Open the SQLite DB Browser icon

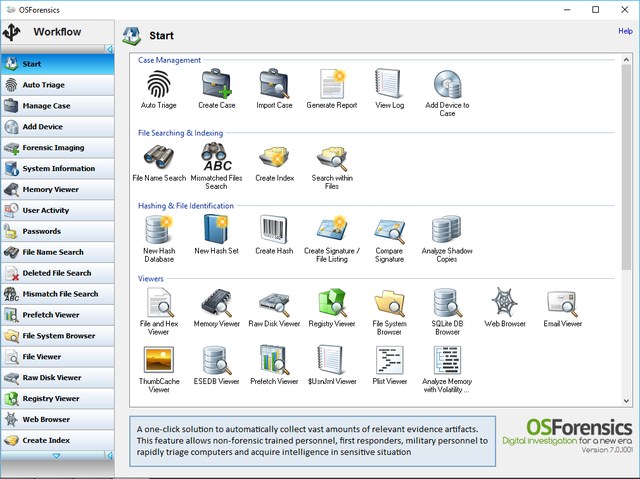click(x=446, y=303)
